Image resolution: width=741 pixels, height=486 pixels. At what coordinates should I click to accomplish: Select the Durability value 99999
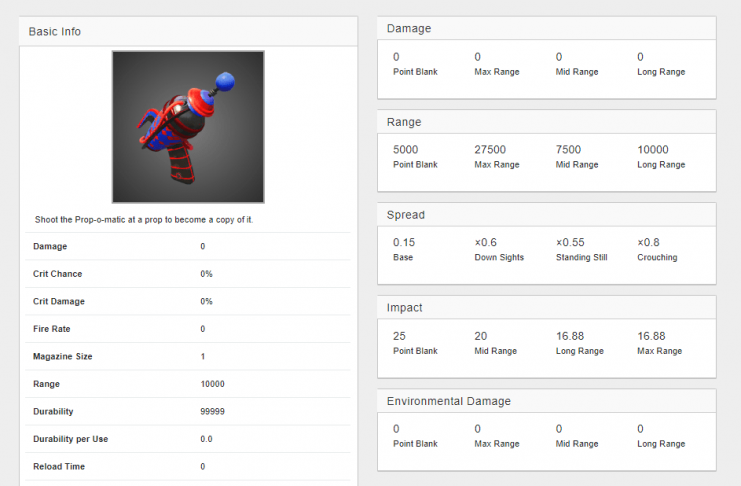pyautogui.click(x=212, y=411)
